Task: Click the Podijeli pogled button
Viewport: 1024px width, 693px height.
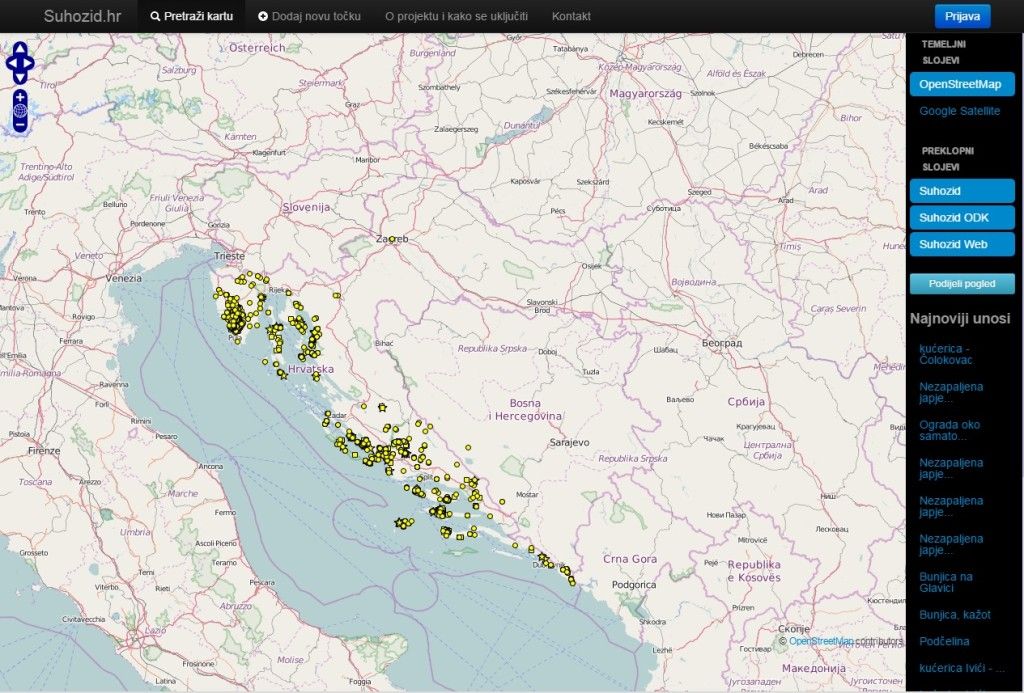Action: [962, 283]
